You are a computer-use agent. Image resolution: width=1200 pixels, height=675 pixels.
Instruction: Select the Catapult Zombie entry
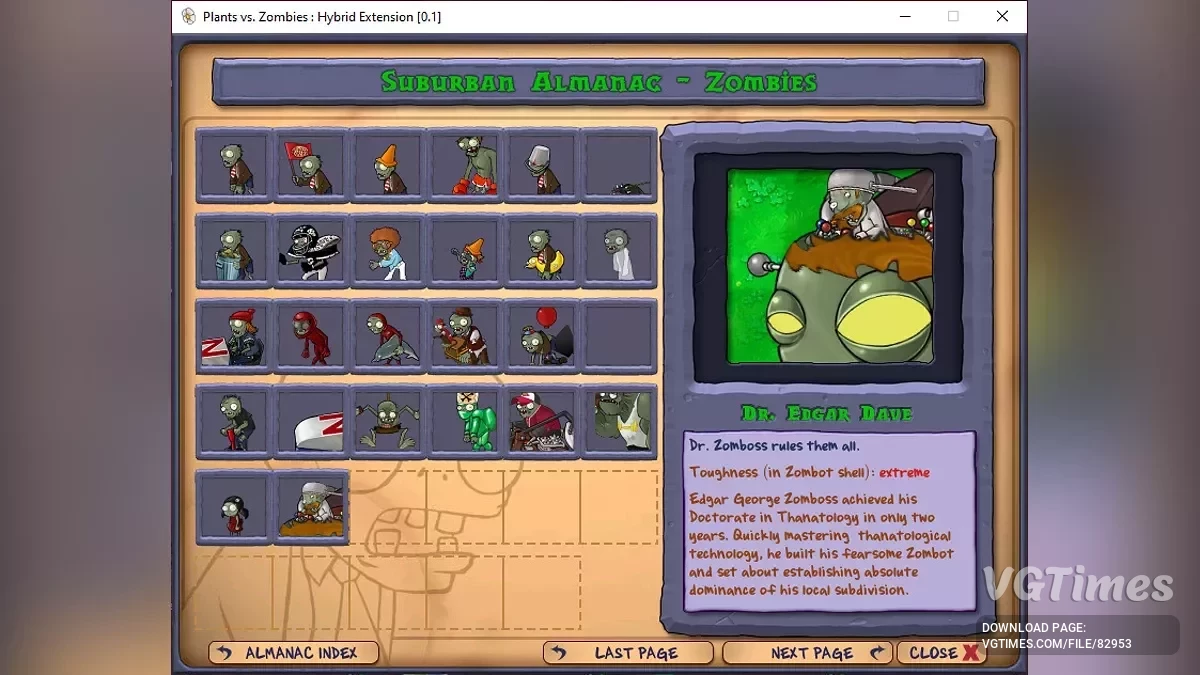pyautogui.click(x=542, y=422)
